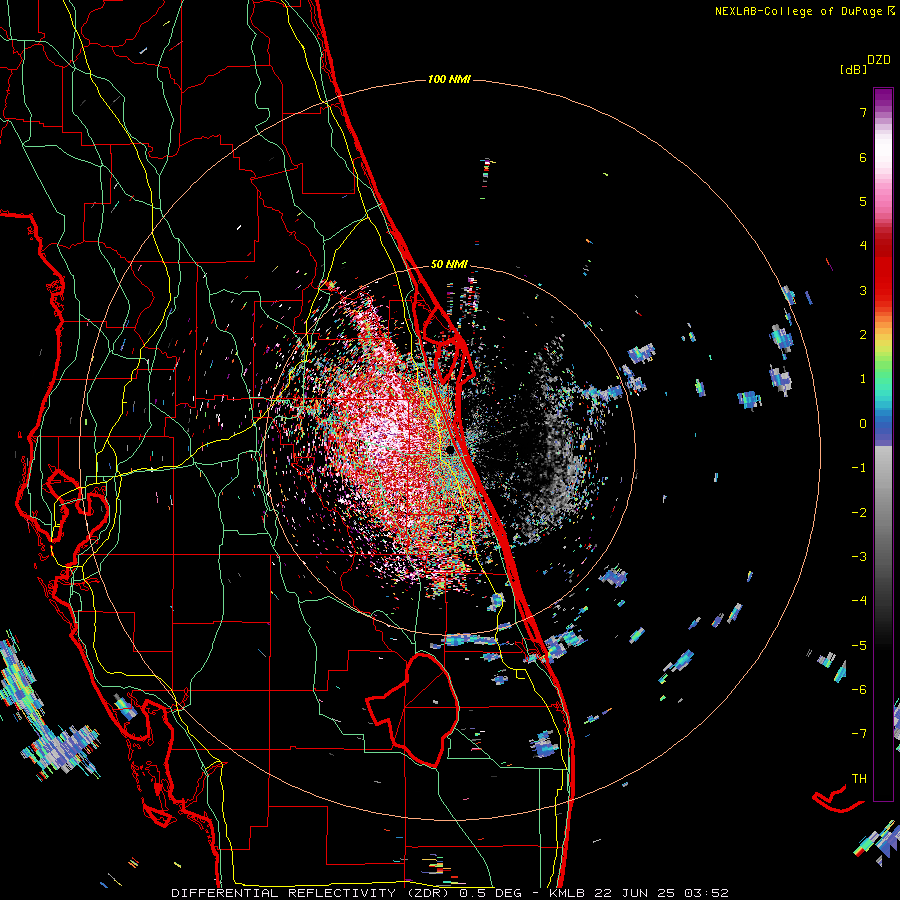Click the [dB] unit label
This screenshot has height=900, width=900.
[x=853, y=70]
